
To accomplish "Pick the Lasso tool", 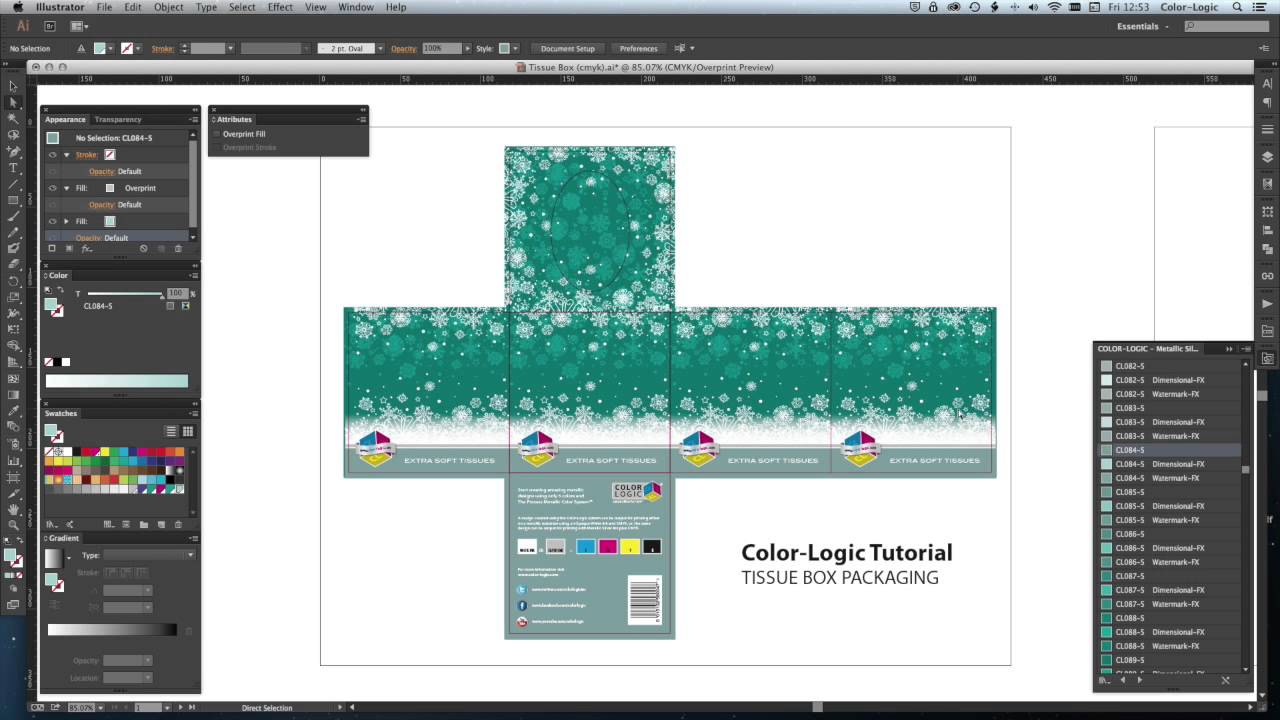I will [13, 134].
